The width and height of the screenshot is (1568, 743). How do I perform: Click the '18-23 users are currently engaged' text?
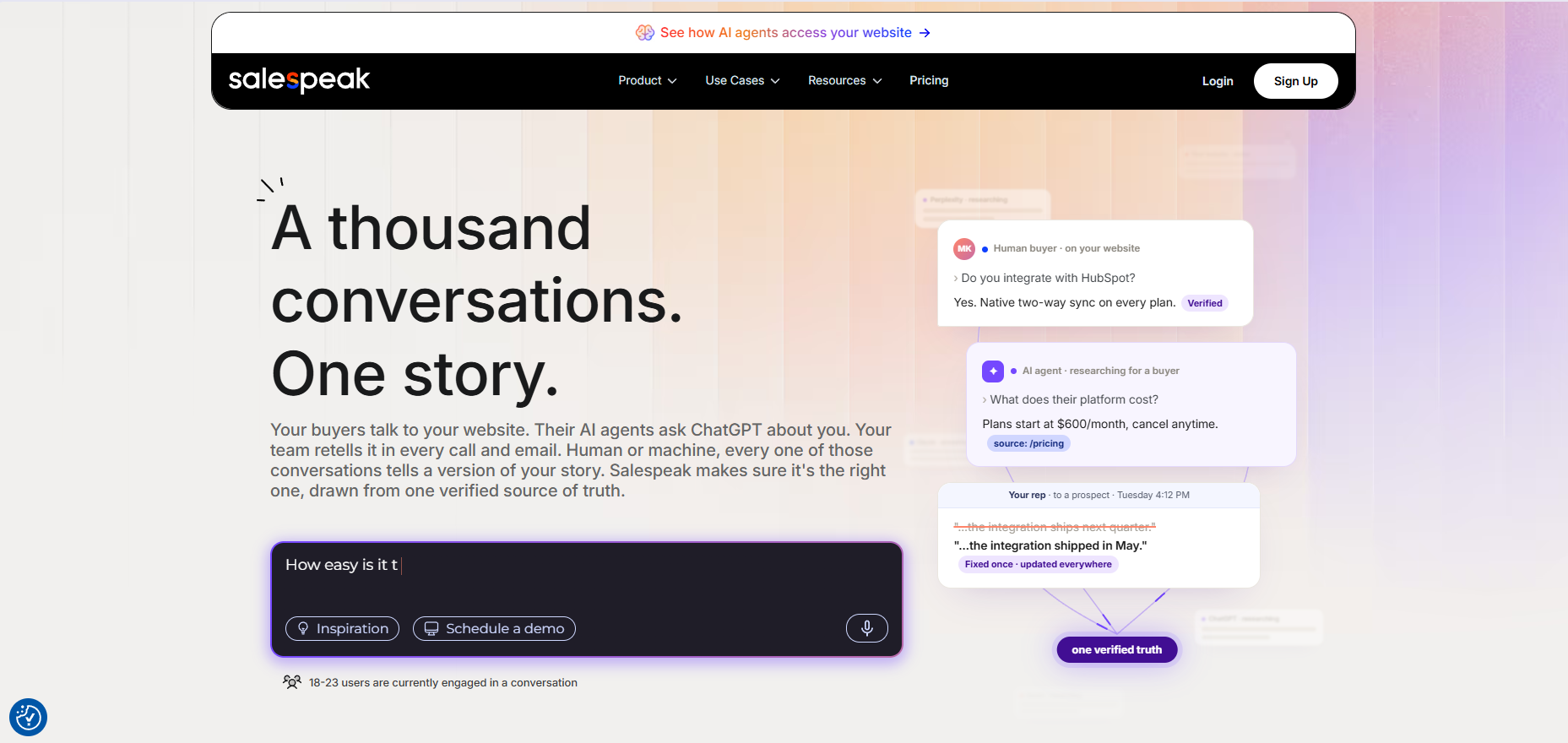tap(443, 682)
